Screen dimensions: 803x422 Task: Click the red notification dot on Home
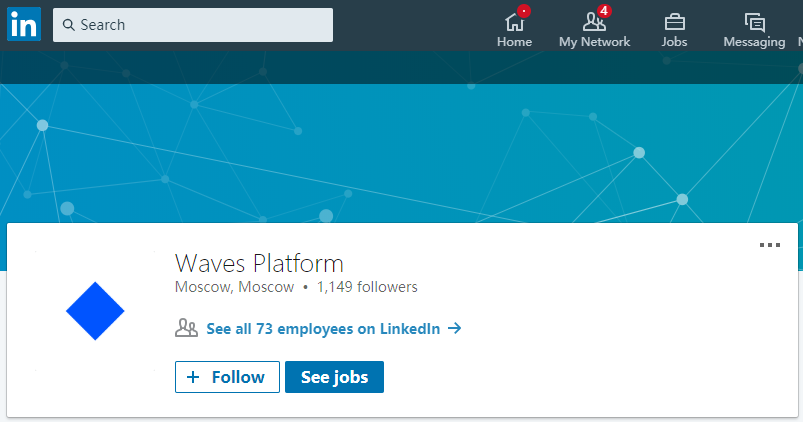pyautogui.click(x=524, y=11)
